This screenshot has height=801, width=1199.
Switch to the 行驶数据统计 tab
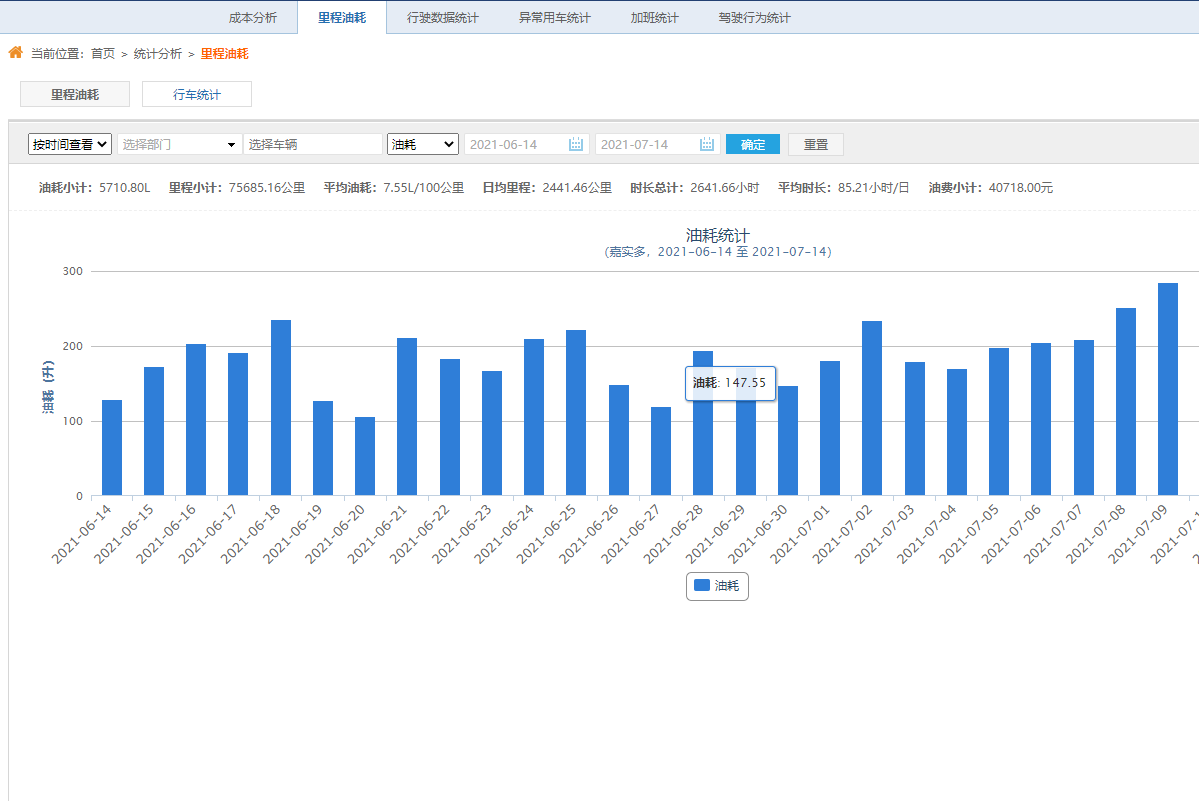(x=443, y=18)
